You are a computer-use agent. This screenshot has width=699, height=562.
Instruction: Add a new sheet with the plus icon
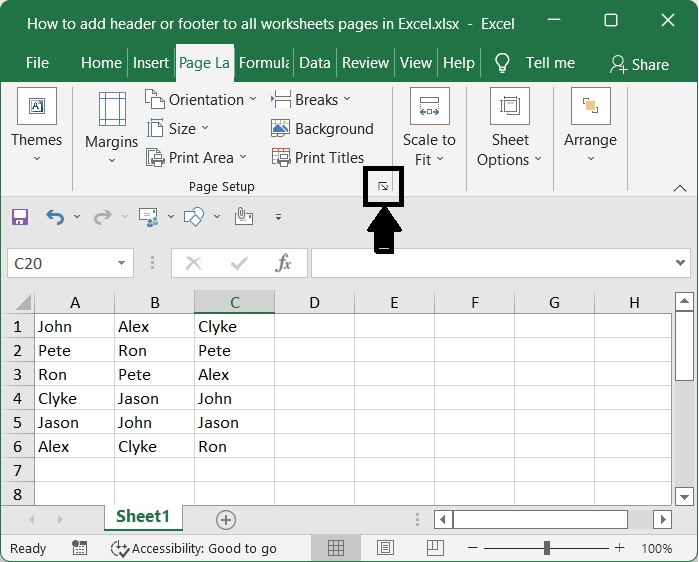(226, 519)
